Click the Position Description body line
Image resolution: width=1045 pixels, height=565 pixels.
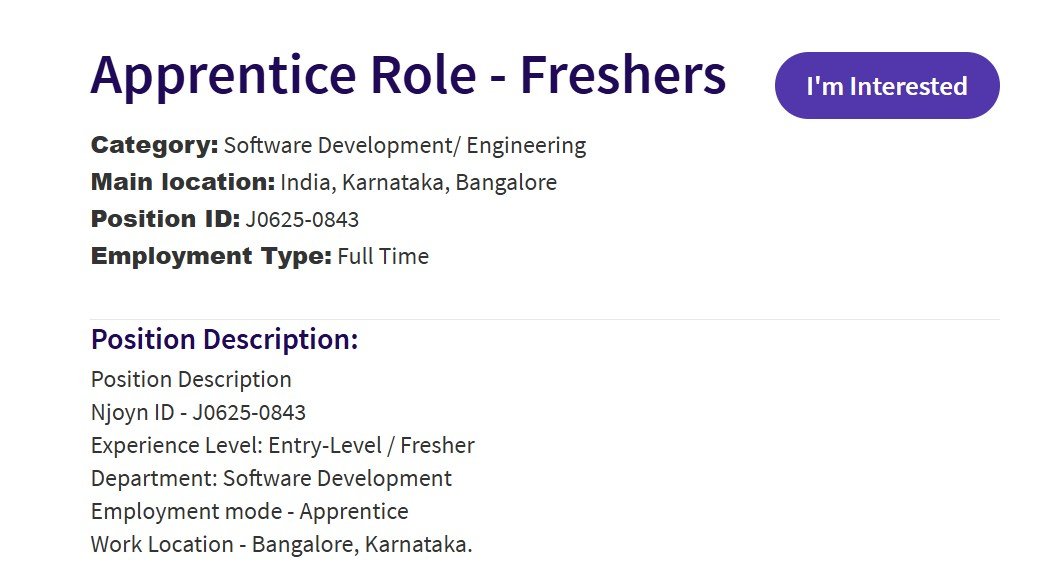pos(191,380)
